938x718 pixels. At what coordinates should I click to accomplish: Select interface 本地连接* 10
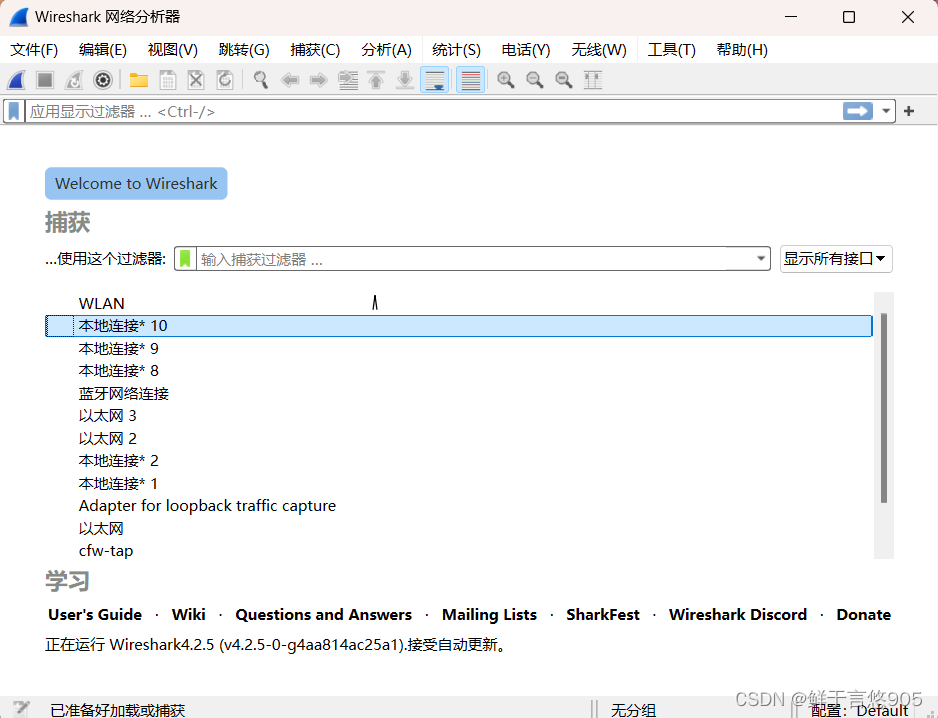coord(459,326)
